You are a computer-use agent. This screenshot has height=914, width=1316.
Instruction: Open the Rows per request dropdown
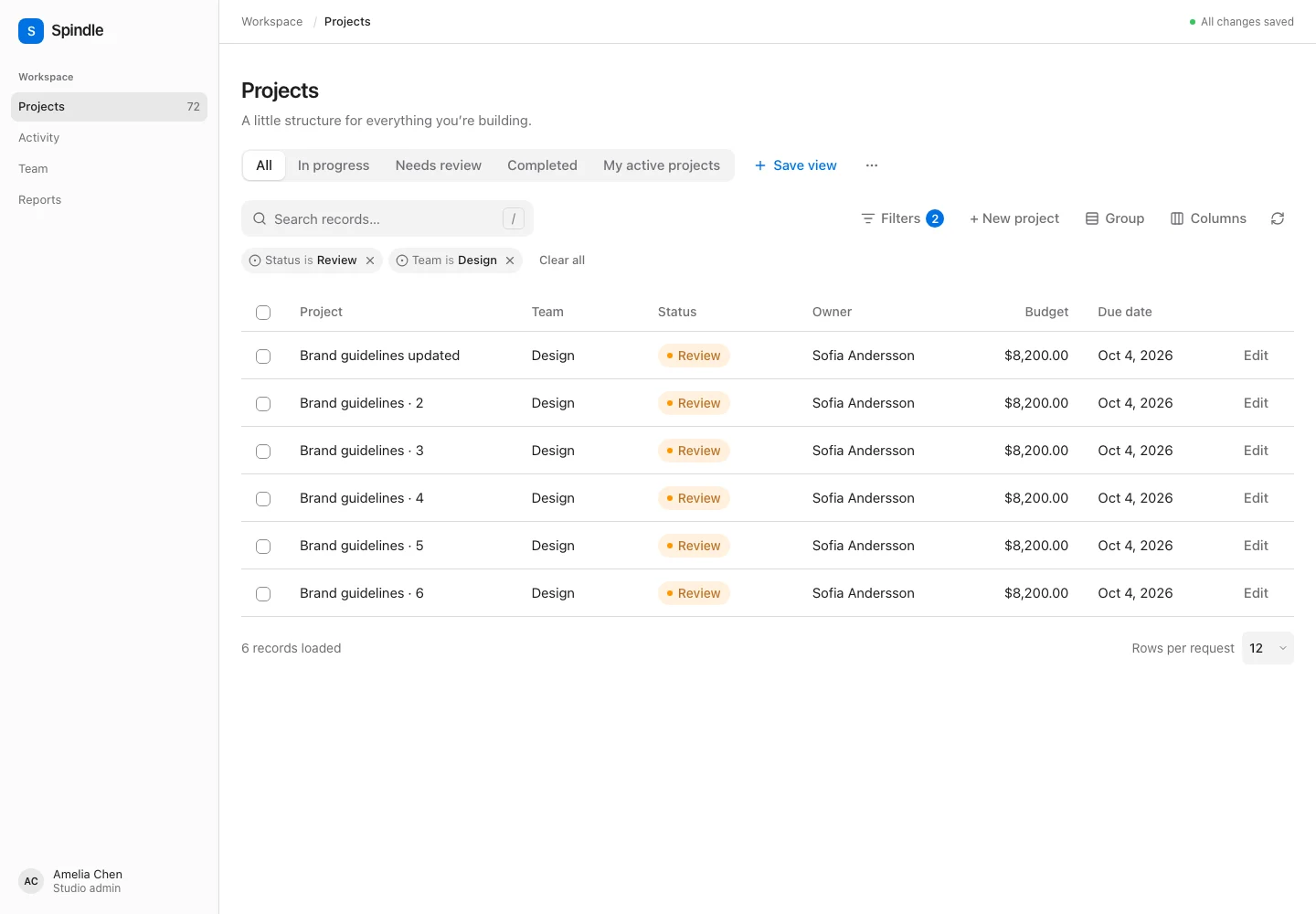(x=1268, y=648)
